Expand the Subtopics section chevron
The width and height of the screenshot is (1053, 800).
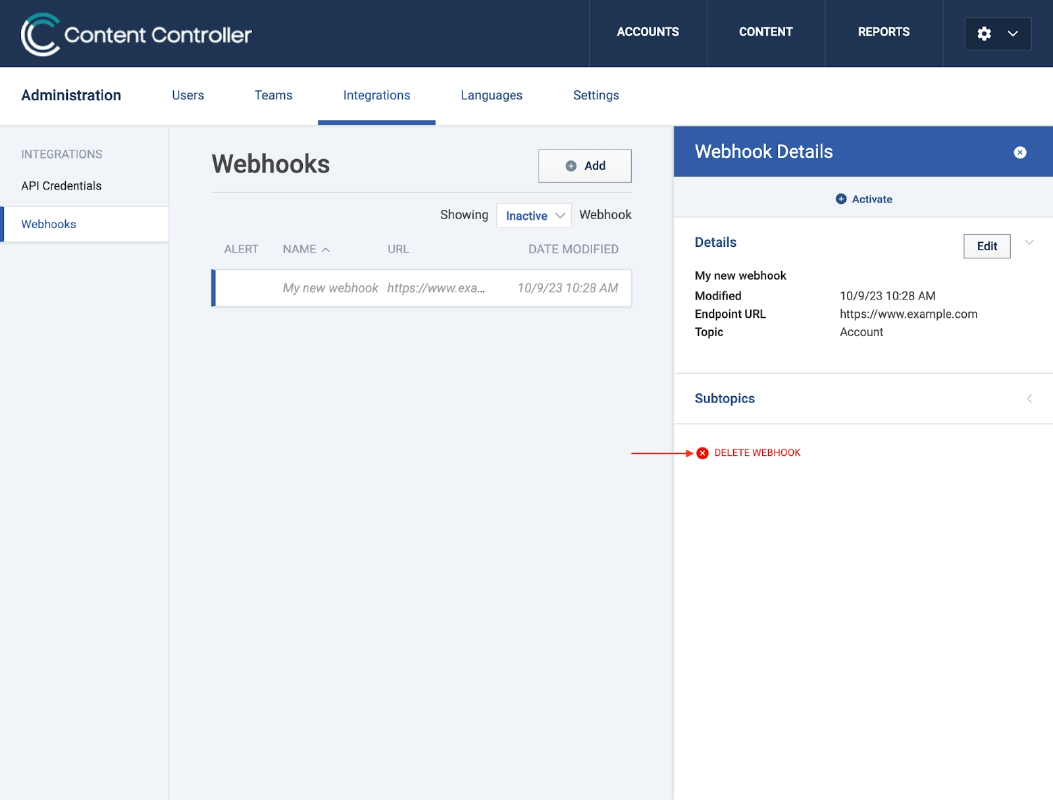pos(1029,398)
